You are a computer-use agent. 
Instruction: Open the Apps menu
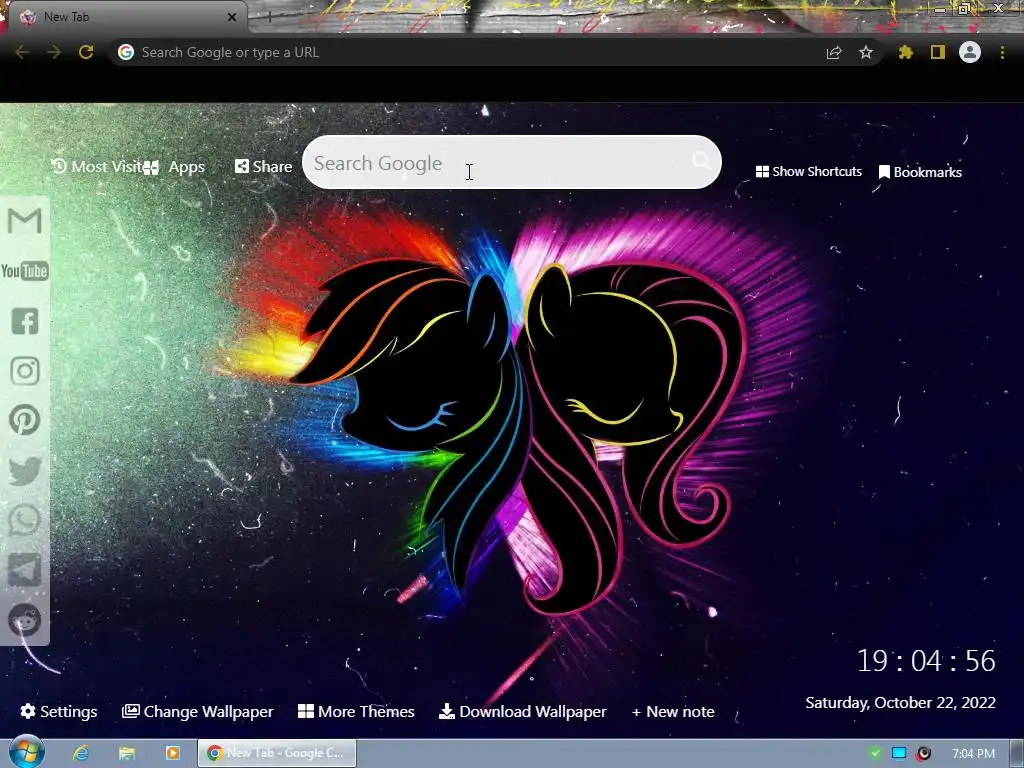(174, 167)
